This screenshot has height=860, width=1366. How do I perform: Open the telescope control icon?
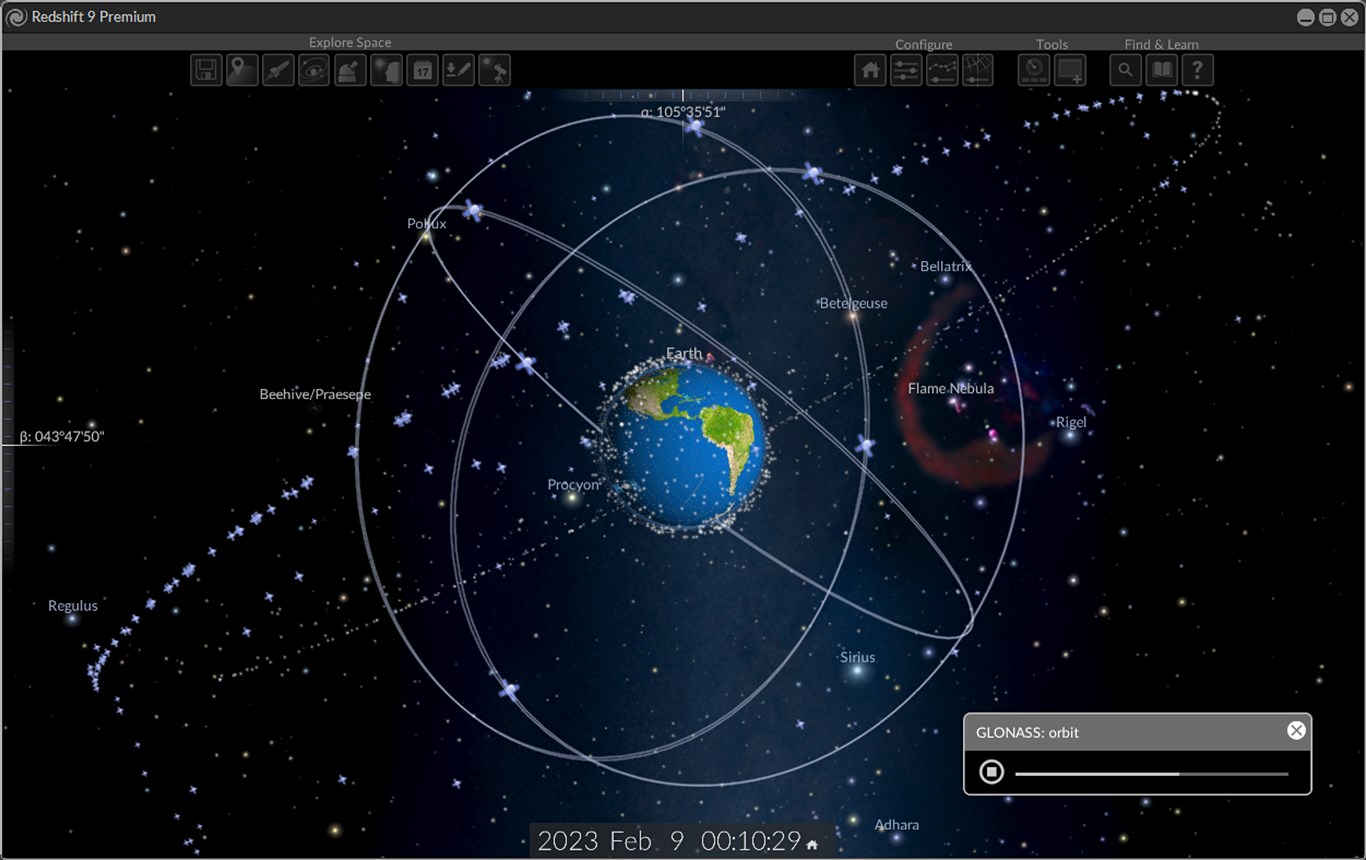494,70
